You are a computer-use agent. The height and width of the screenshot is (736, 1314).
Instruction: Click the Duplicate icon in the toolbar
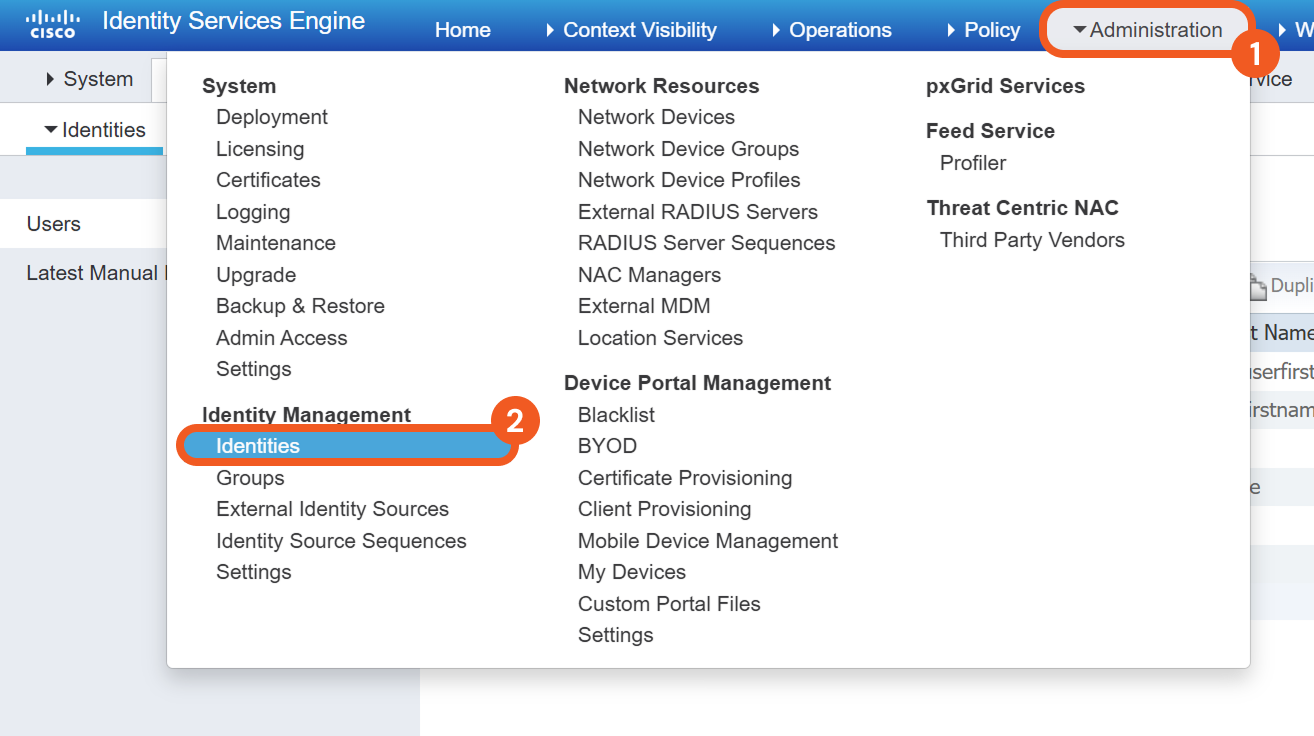(x=1258, y=287)
